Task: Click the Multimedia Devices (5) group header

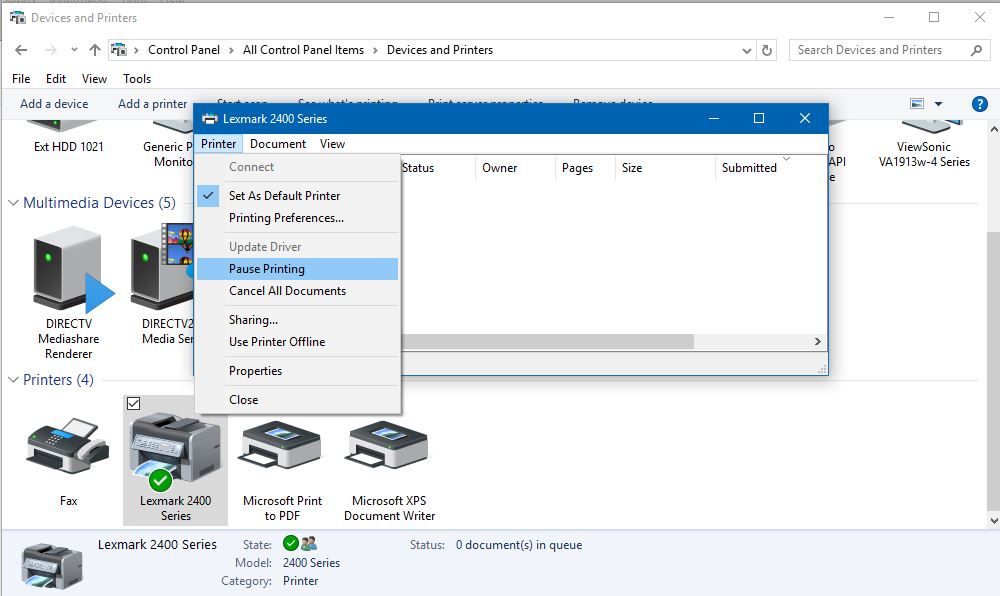Action: coord(99,203)
